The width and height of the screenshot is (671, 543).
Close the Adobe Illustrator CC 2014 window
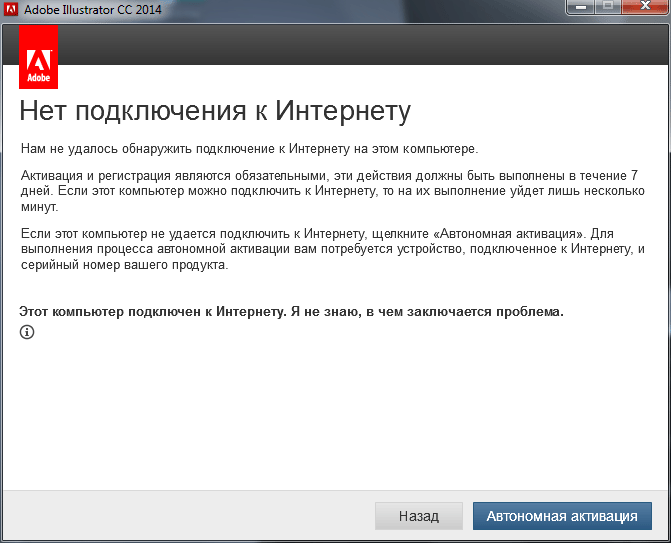[645, 6]
